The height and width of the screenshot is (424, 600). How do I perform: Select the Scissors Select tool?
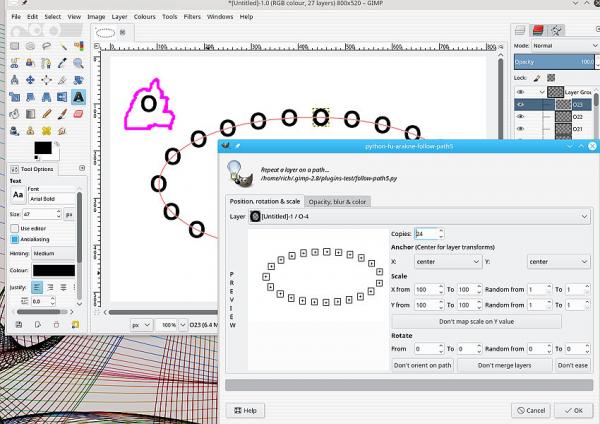15,63
